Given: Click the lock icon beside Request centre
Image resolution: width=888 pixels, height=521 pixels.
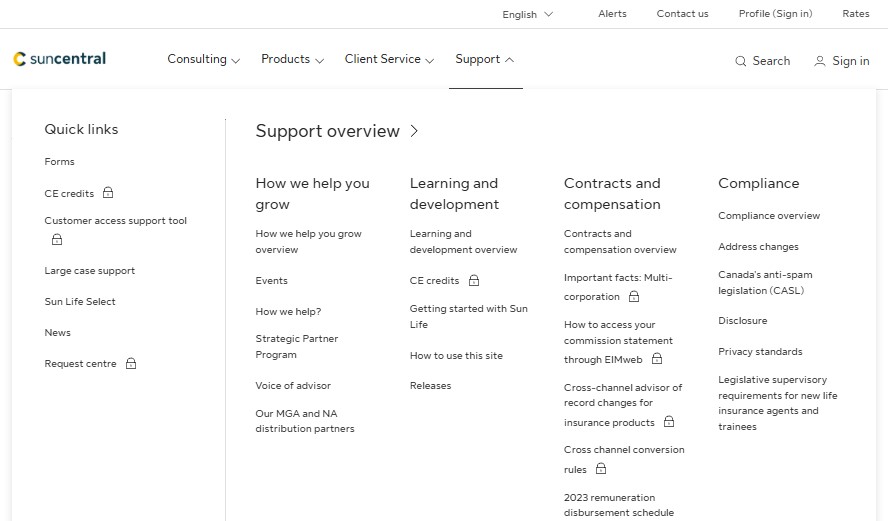Looking at the screenshot, I should [x=131, y=364].
